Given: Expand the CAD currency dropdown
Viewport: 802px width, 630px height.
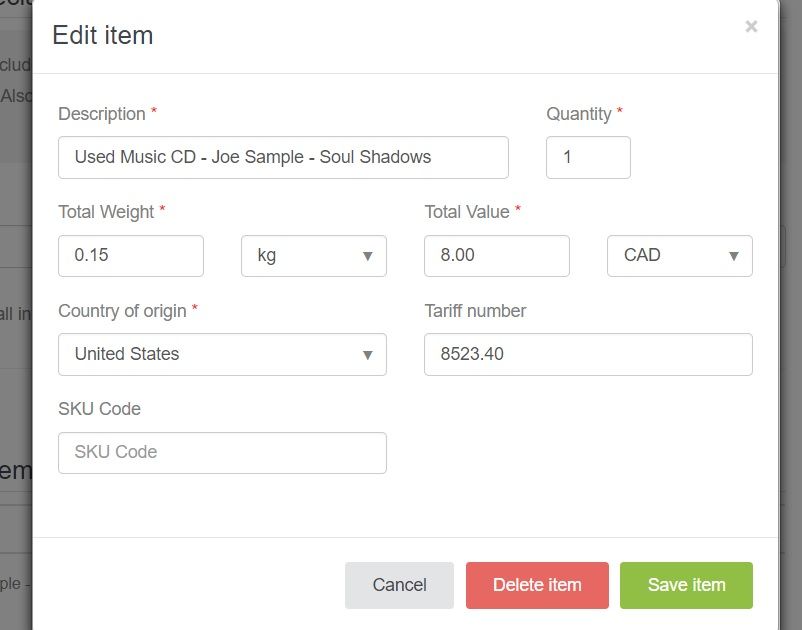Looking at the screenshot, I should pyautogui.click(x=680, y=255).
